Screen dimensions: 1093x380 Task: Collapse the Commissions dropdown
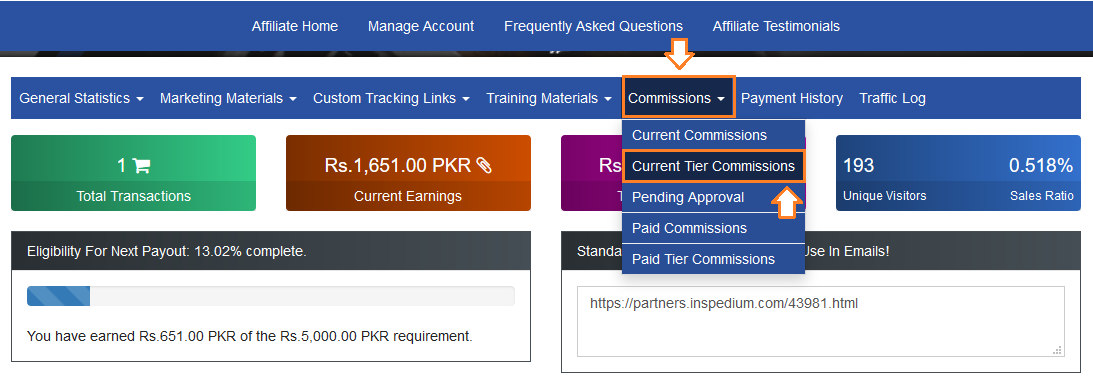678,97
